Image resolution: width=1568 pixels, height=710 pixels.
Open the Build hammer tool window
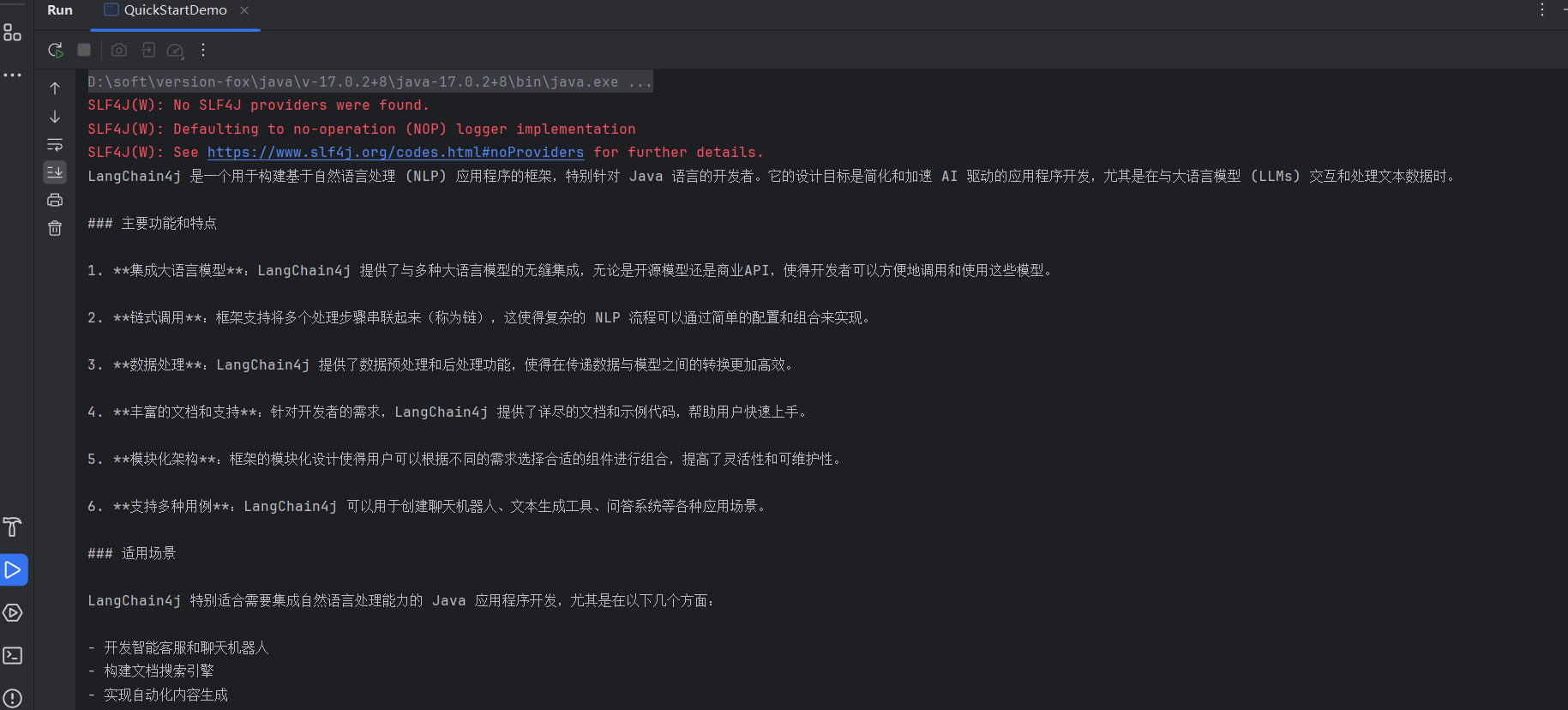(x=12, y=526)
